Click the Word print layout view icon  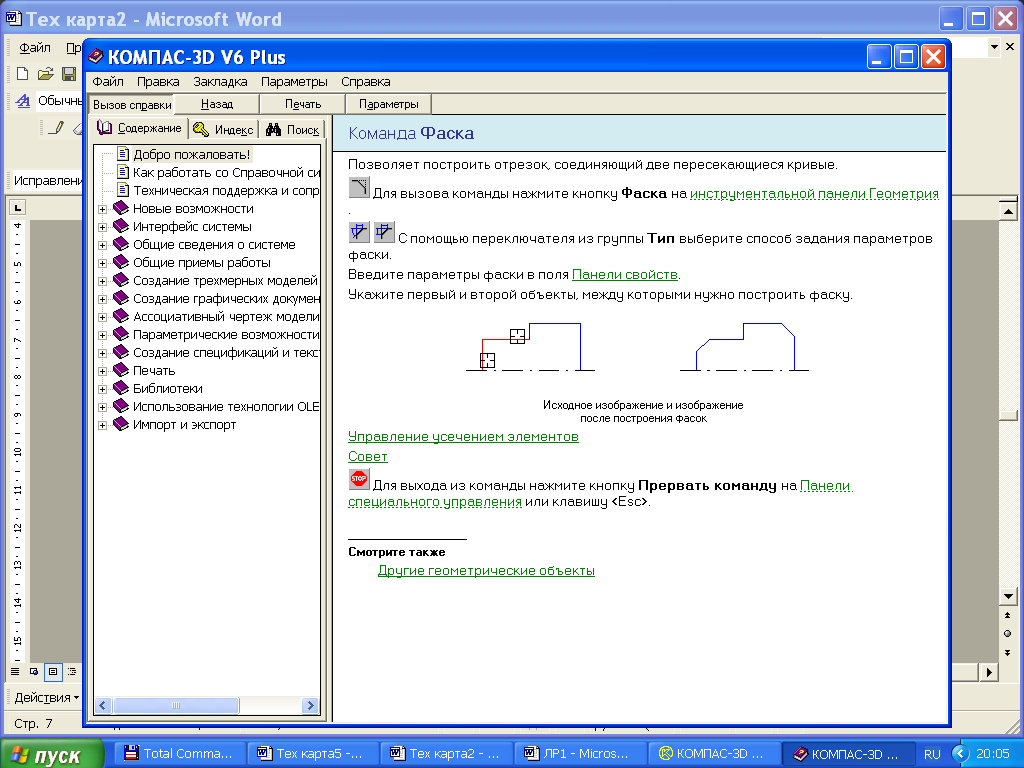click(53, 671)
